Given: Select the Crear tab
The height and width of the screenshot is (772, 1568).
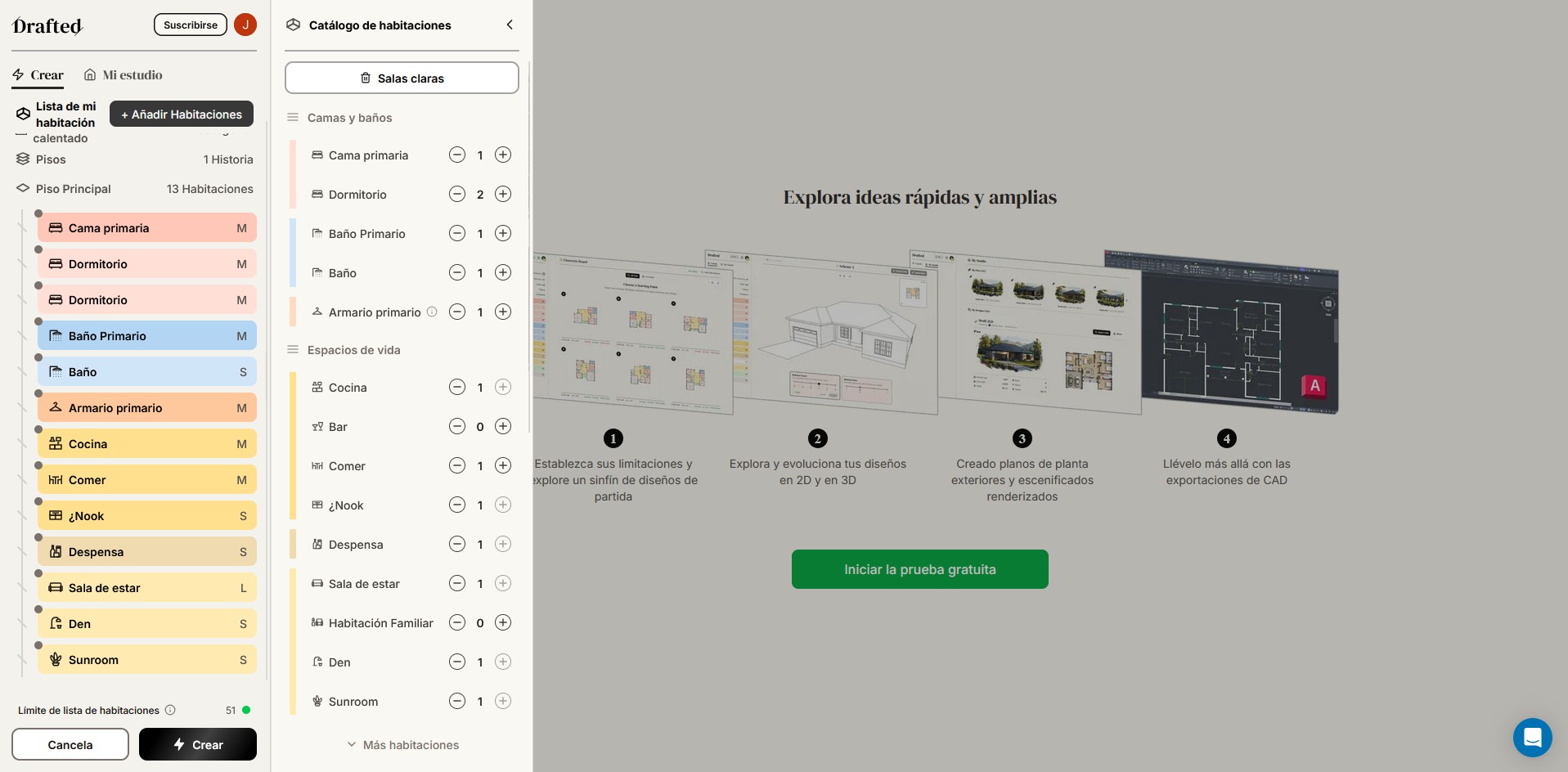Looking at the screenshot, I should pos(38,75).
